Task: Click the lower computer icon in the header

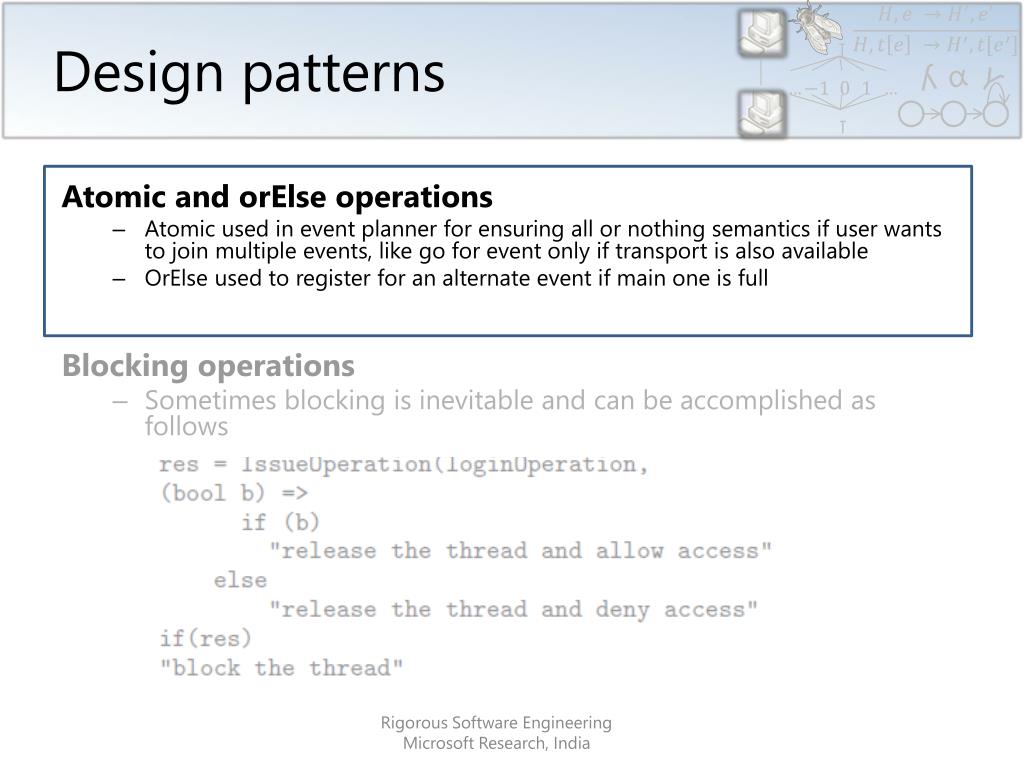Action: click(762, 112)
